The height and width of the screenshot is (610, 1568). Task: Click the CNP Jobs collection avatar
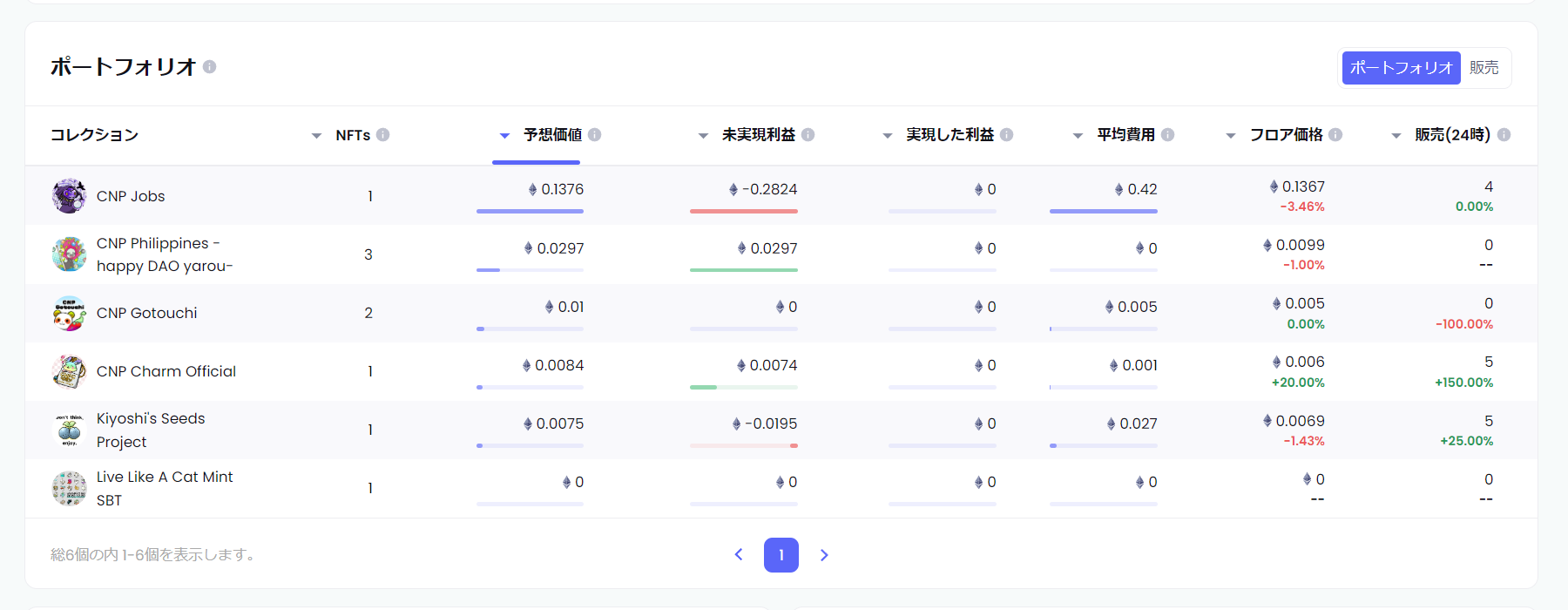pos(69,196)
